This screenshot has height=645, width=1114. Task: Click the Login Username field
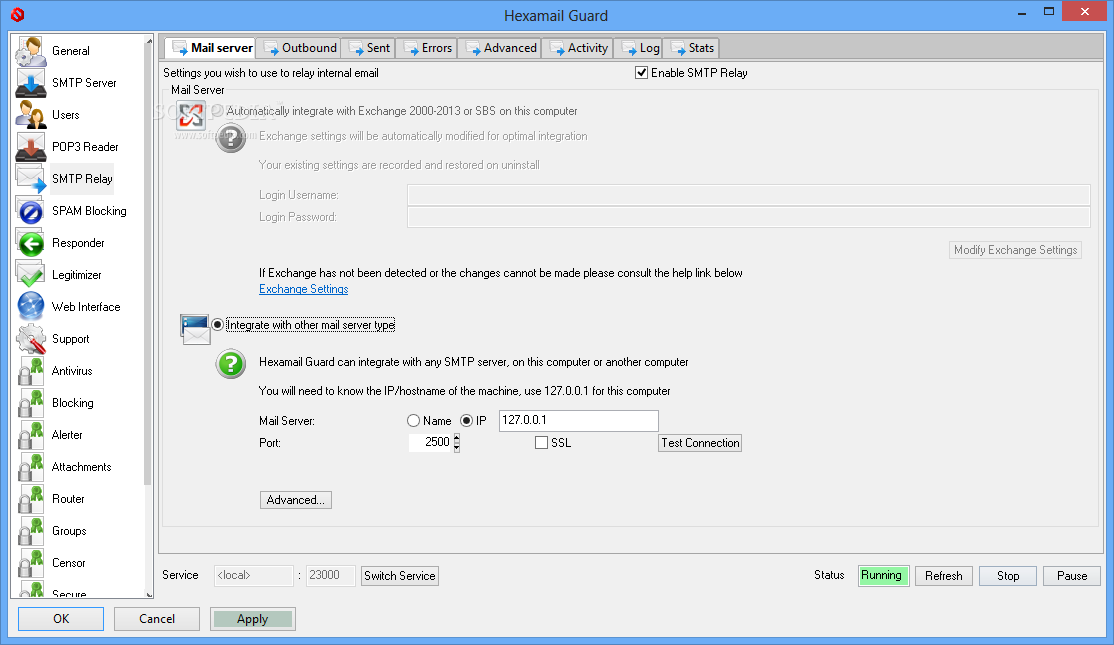[748, 195]
